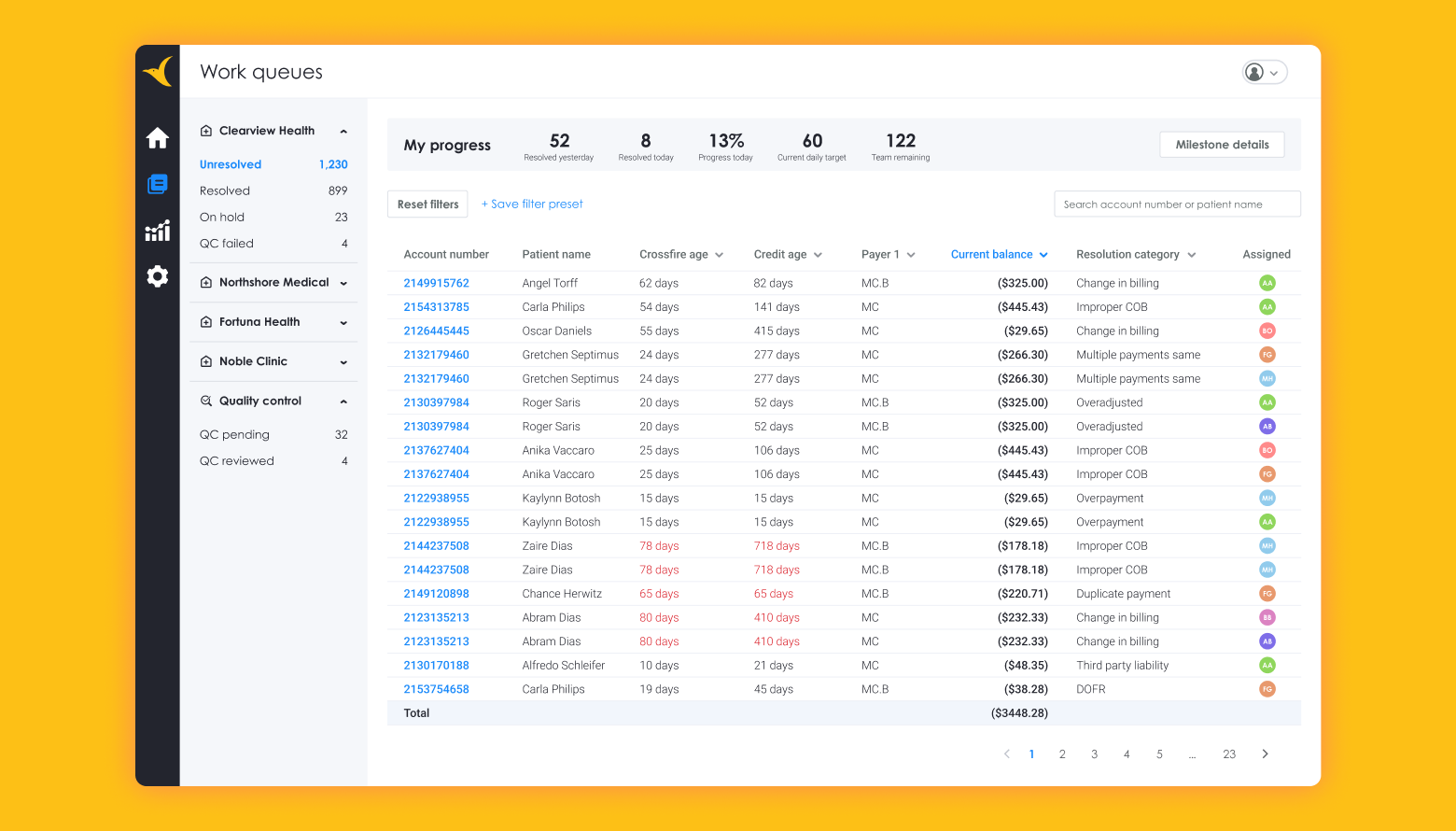Screen dimensions: 1456x831
Task: Collapse the Clearview Health section
Action: 343,132
